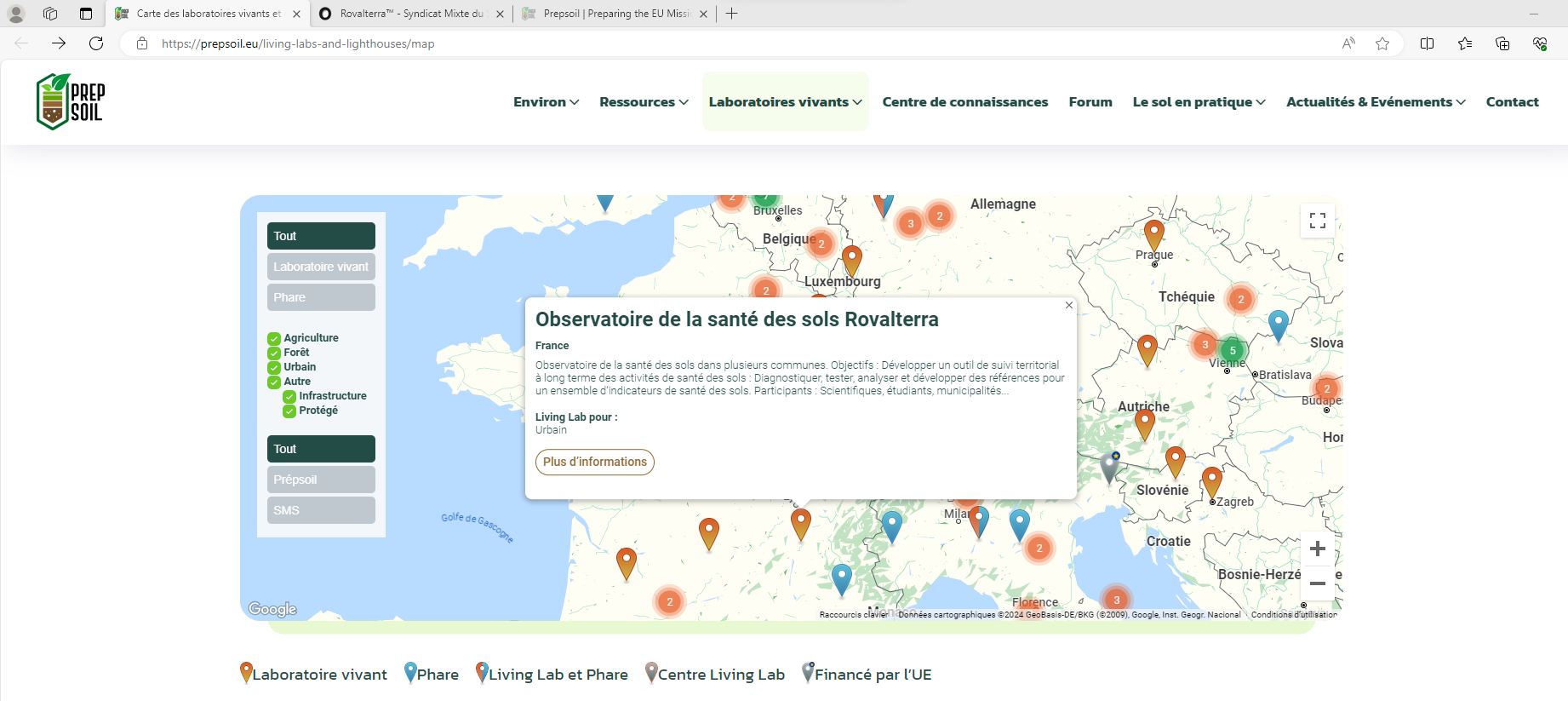Click the address bar URL

coord(298,43)
